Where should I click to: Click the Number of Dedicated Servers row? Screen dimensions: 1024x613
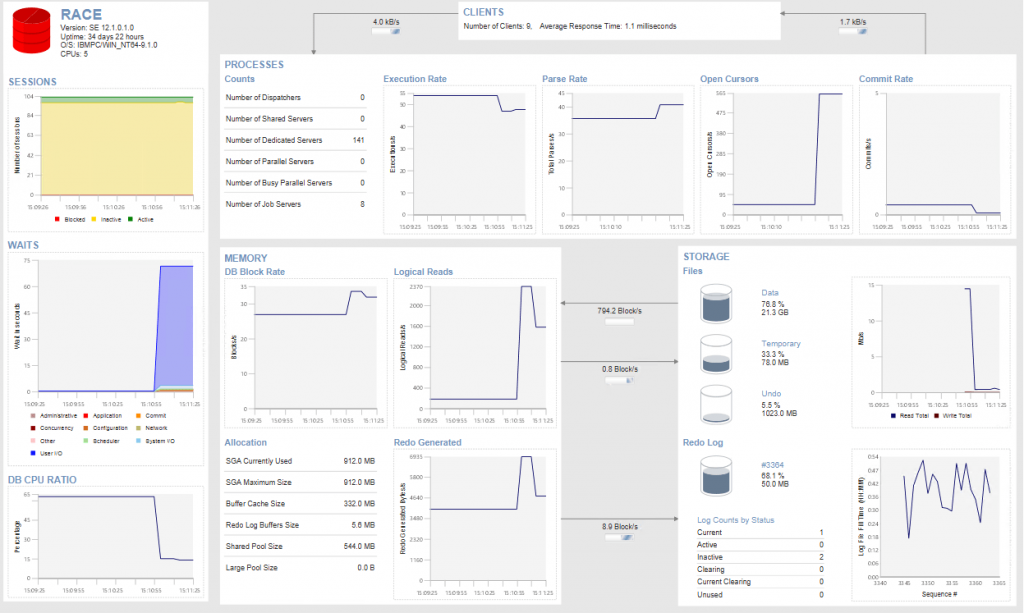(x=295, y=140)
